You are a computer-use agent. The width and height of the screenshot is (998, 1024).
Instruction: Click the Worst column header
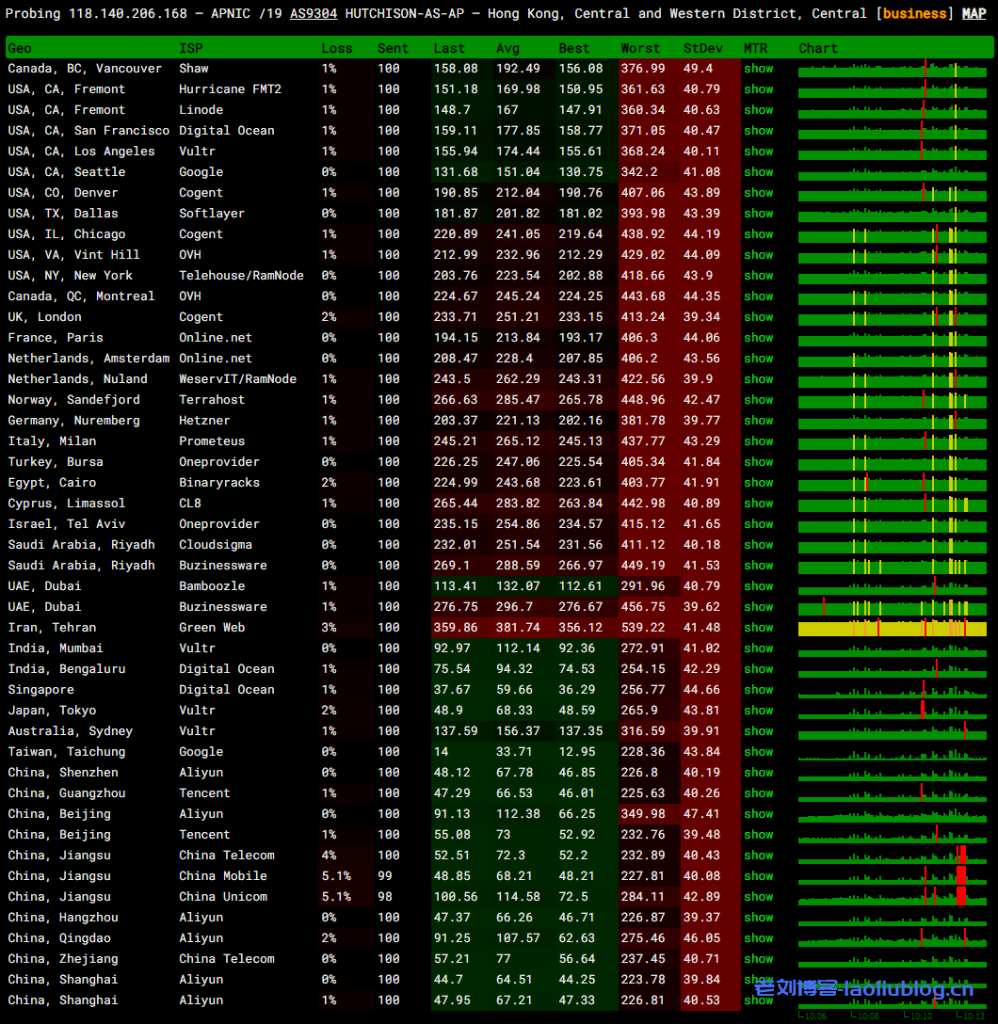click(640, 48)
